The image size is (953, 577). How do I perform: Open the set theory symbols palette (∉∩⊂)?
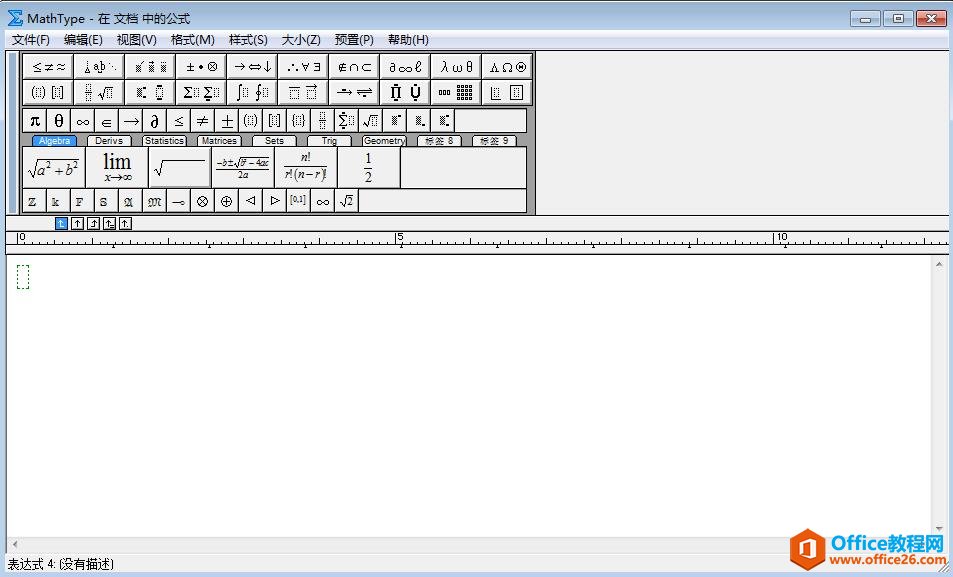pyautogui.click(x=354, y=66)
